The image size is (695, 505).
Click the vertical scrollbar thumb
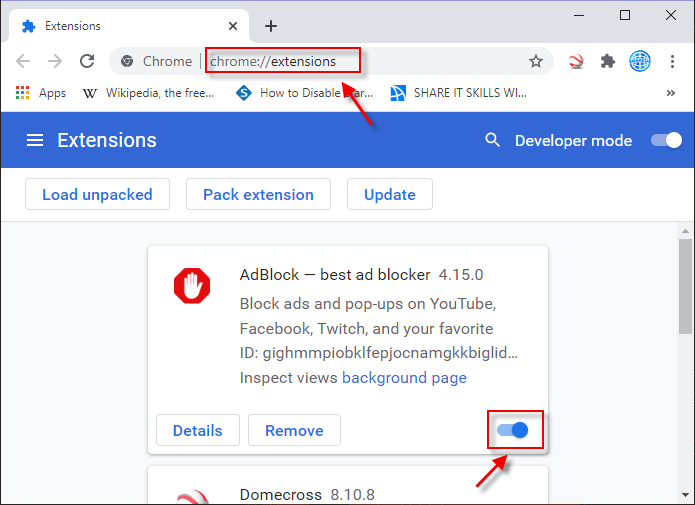[685, 286]
